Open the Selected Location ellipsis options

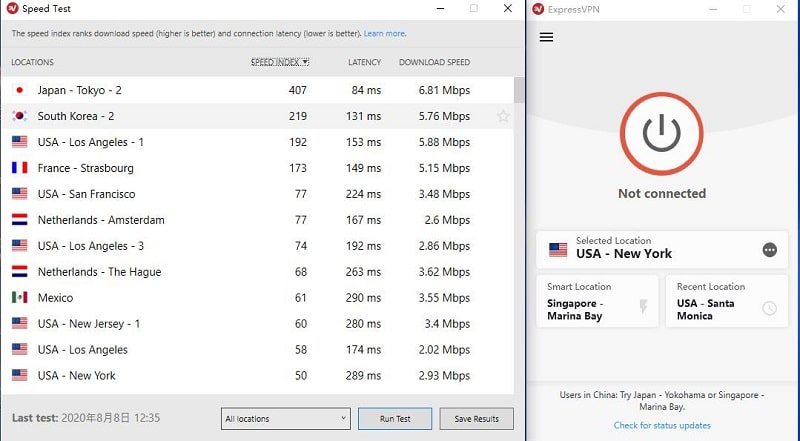click(x=769, y=250)
